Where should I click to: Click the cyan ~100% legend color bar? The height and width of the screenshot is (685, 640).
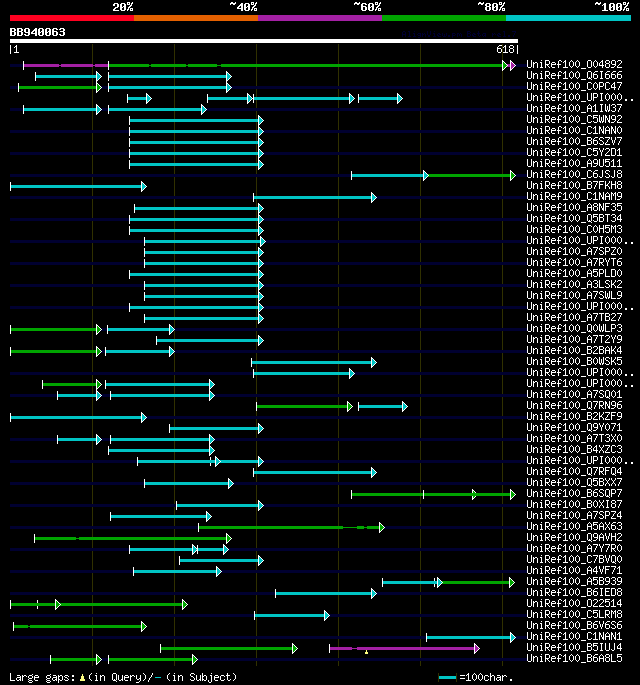pyautogui.click(x=568, y=18)
